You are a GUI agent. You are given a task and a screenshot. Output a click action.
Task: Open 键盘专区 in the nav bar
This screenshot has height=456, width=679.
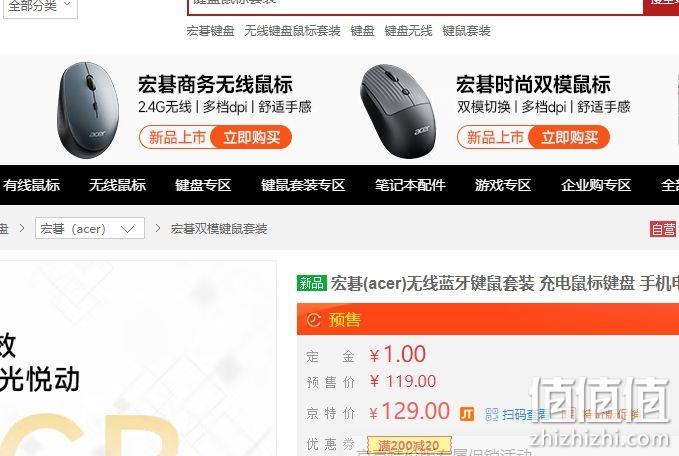[x=203, y=185]
